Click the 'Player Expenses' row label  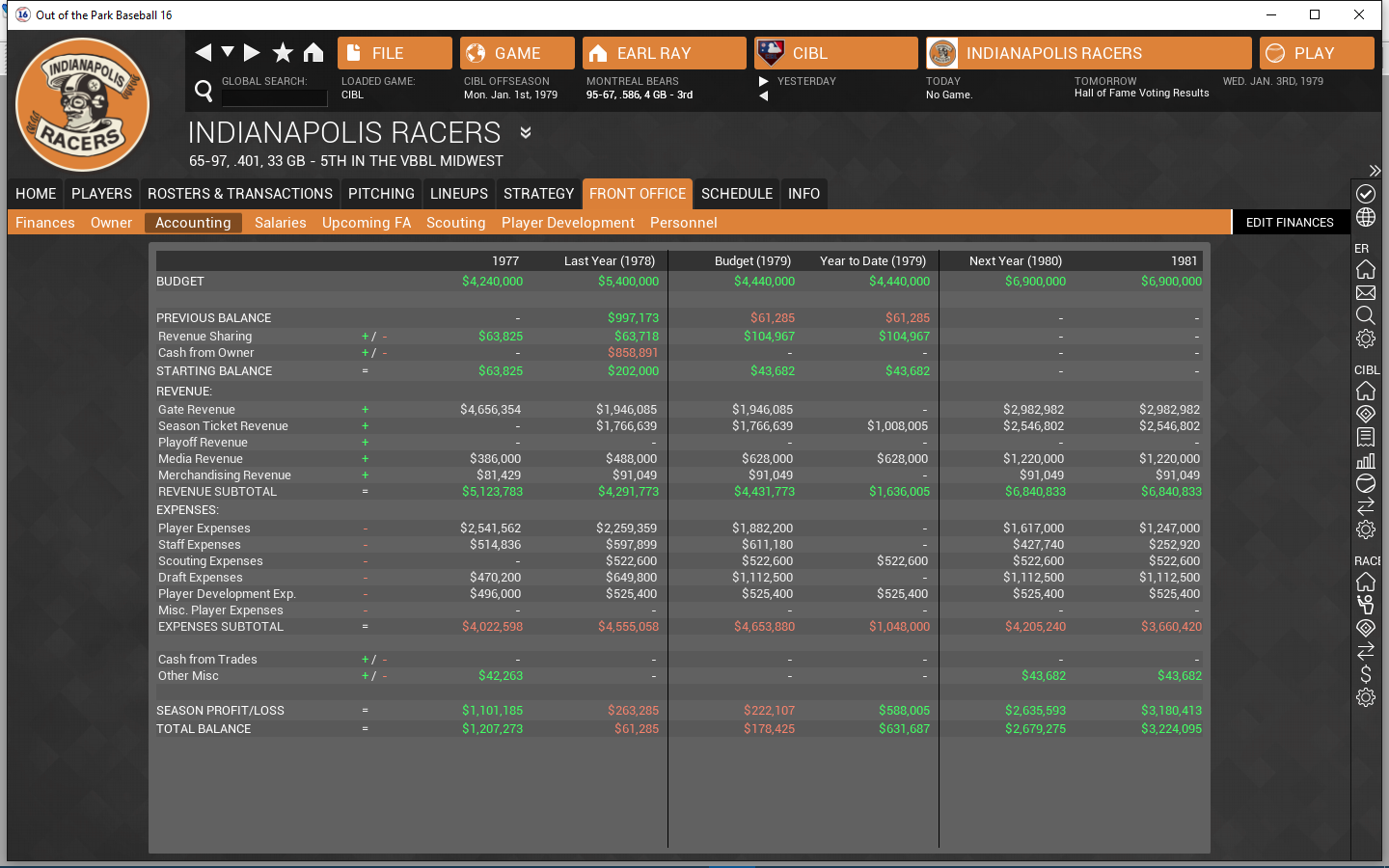pos(204,529)
